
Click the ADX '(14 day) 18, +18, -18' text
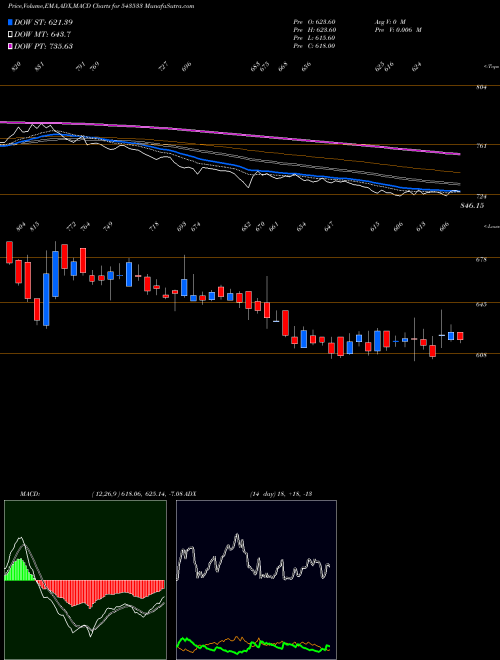[280, 493]
